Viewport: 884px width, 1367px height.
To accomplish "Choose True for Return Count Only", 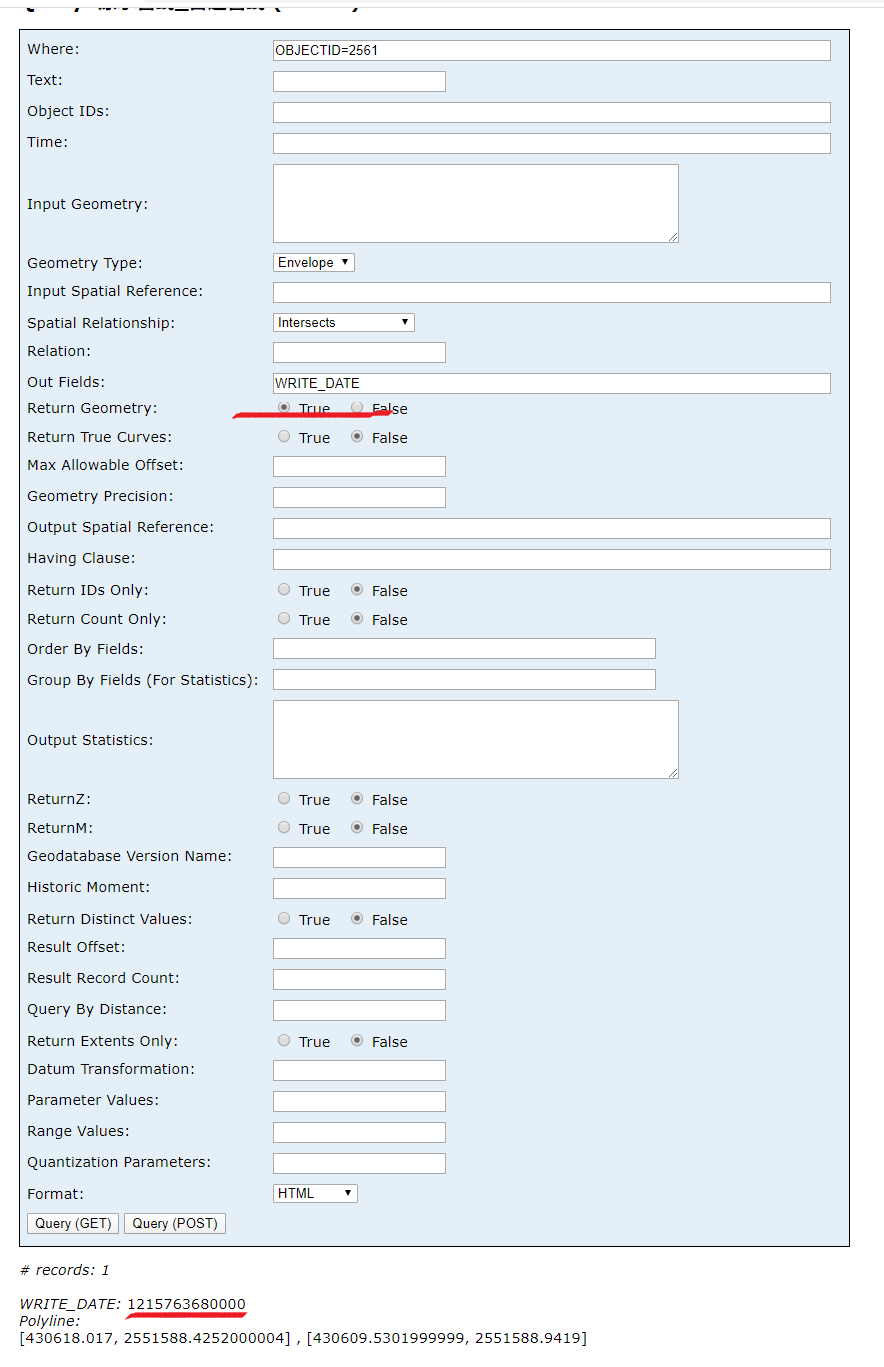I will pyautogui.click(x=284, y=618).
